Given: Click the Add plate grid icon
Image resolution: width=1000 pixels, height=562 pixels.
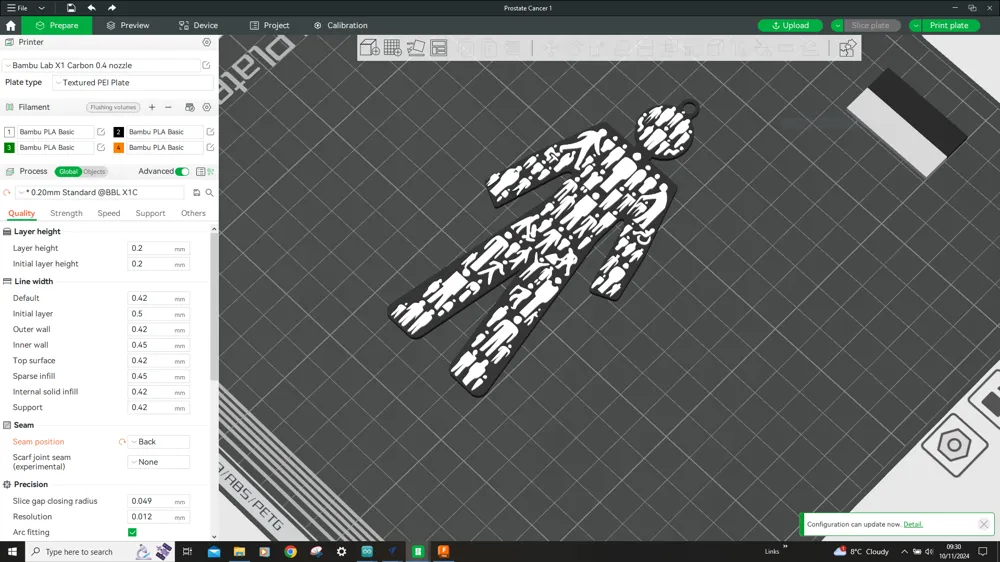Looking at the screenshot, I should point(393,48).
